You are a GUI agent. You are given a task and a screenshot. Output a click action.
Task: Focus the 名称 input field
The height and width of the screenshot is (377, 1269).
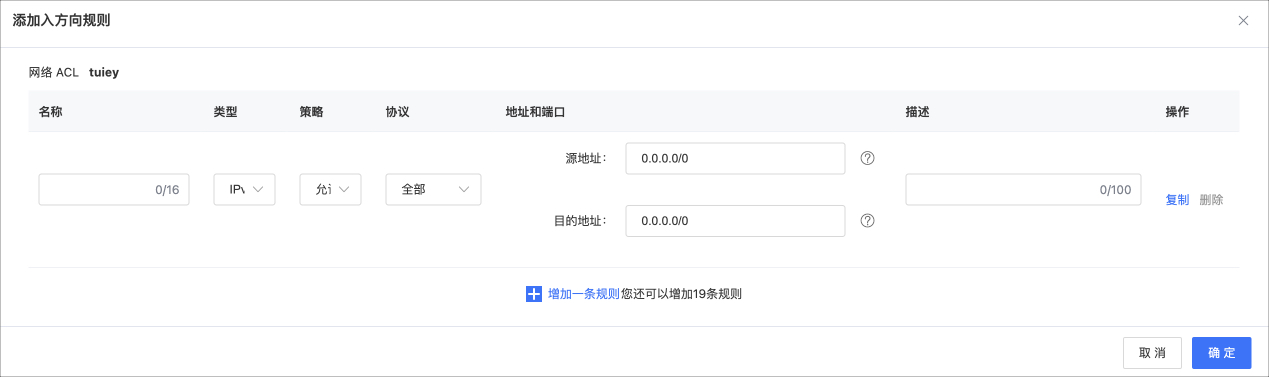[114, 189]
